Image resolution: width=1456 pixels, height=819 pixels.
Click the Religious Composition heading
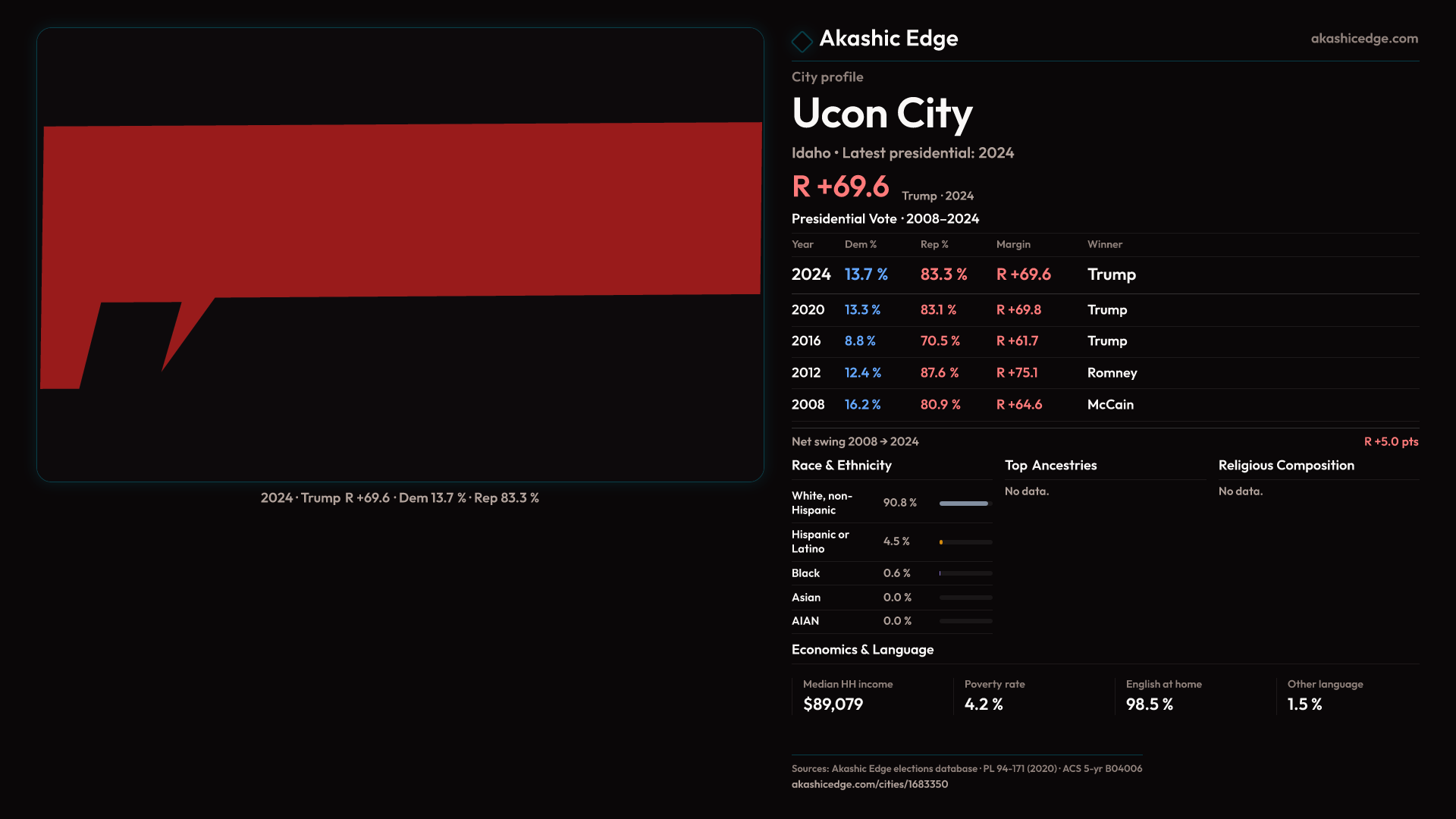(1285, 466)
